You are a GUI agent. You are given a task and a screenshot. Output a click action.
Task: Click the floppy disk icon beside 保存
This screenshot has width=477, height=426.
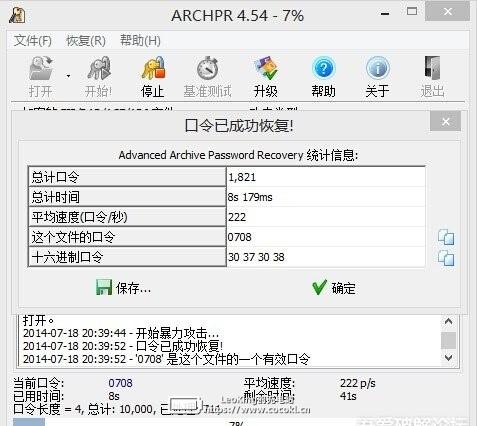[104, 287]
